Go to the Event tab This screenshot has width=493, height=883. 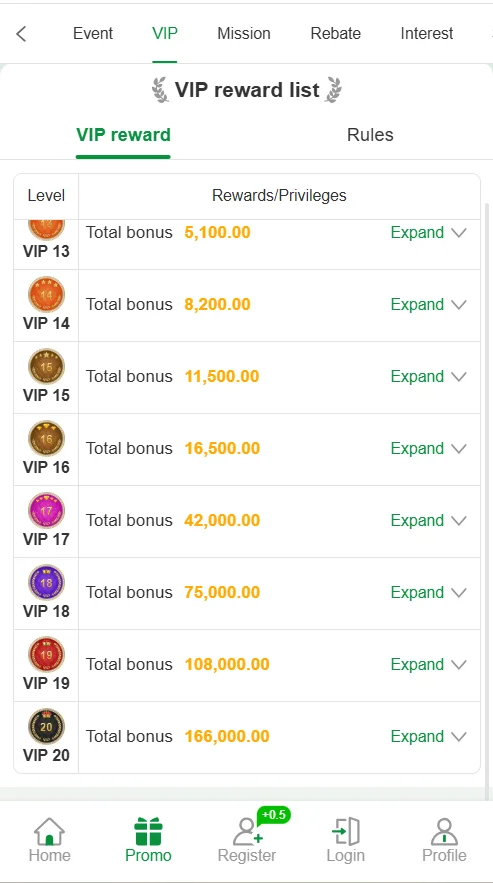[x=93, y=34]
